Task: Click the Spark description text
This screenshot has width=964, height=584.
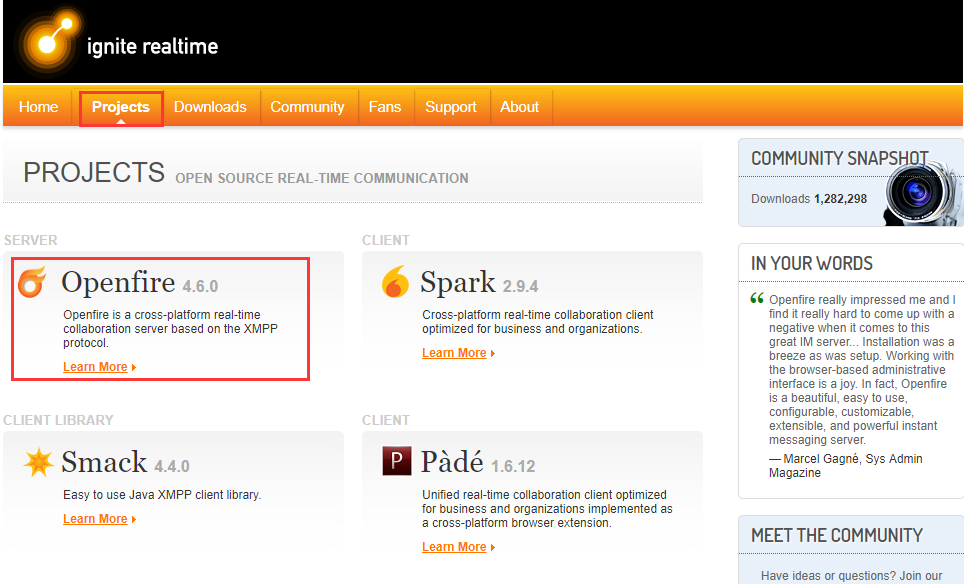Action: (x=538, y=322)
